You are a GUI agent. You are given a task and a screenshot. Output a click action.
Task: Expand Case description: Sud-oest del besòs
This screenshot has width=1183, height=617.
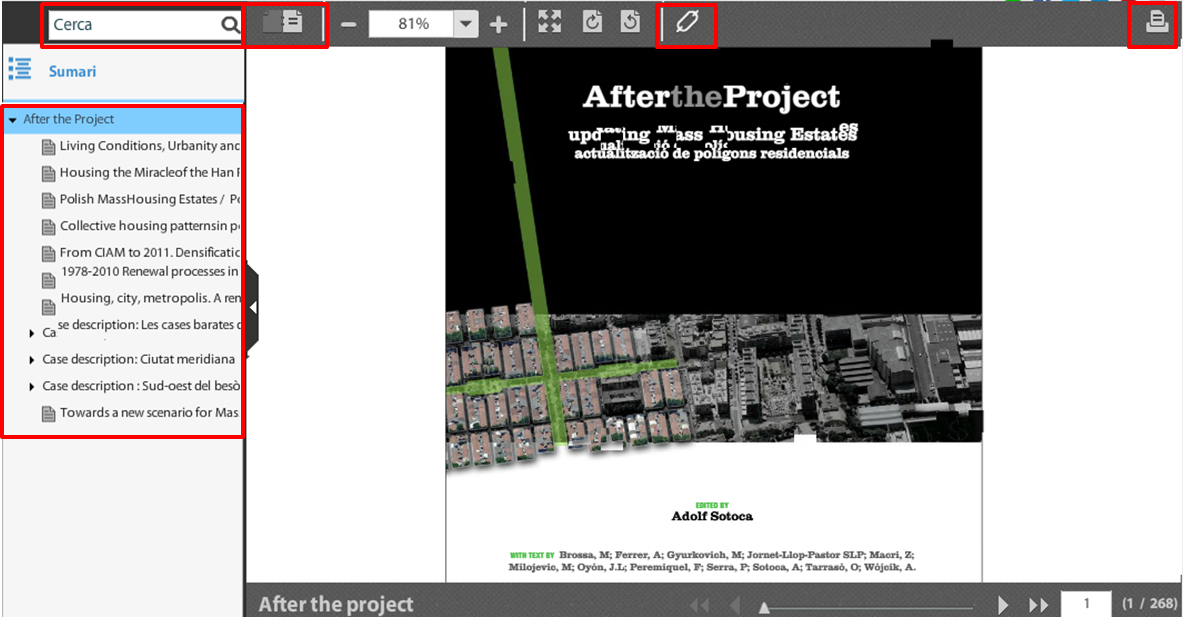coord(32,386)
